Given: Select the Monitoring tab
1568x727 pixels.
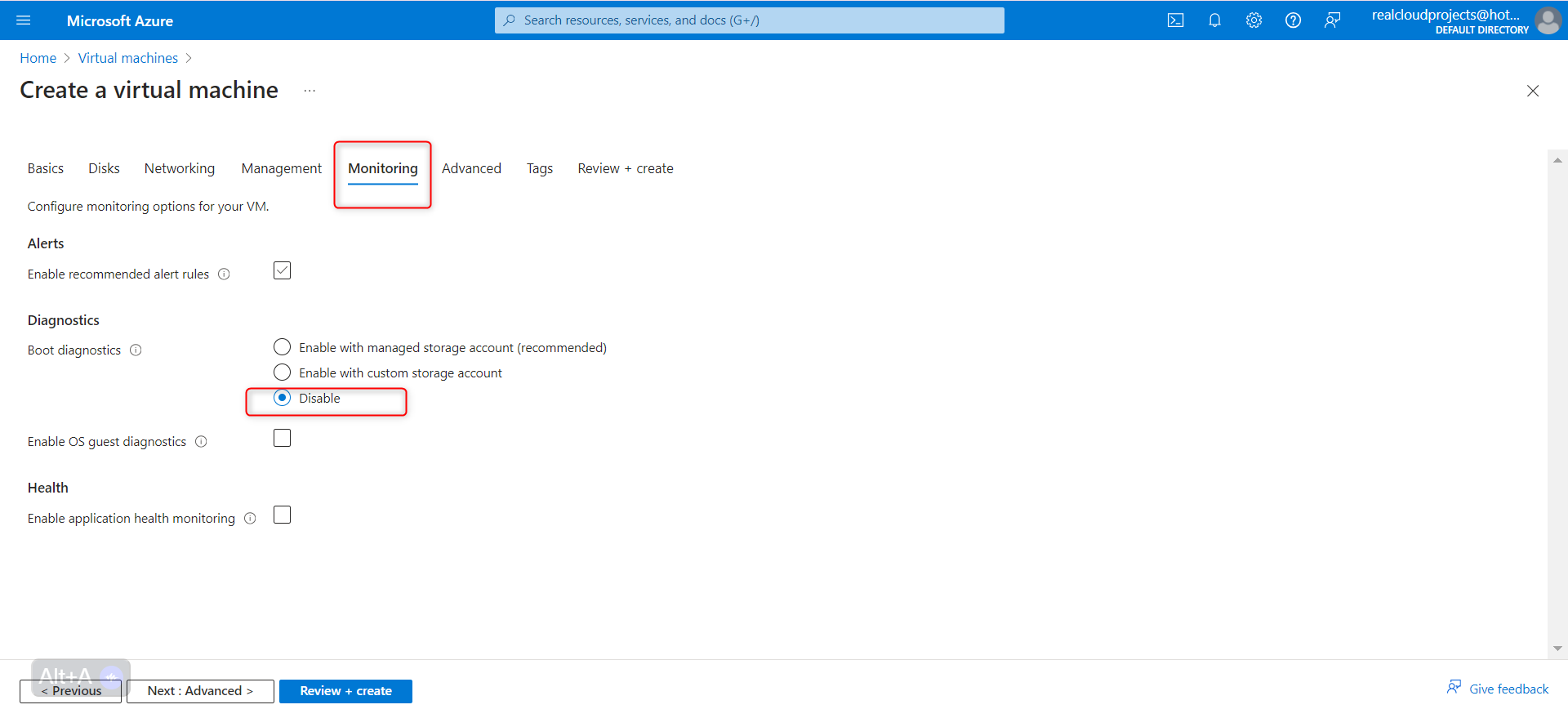Looking at the screenshot, I should tap(383, 168).
